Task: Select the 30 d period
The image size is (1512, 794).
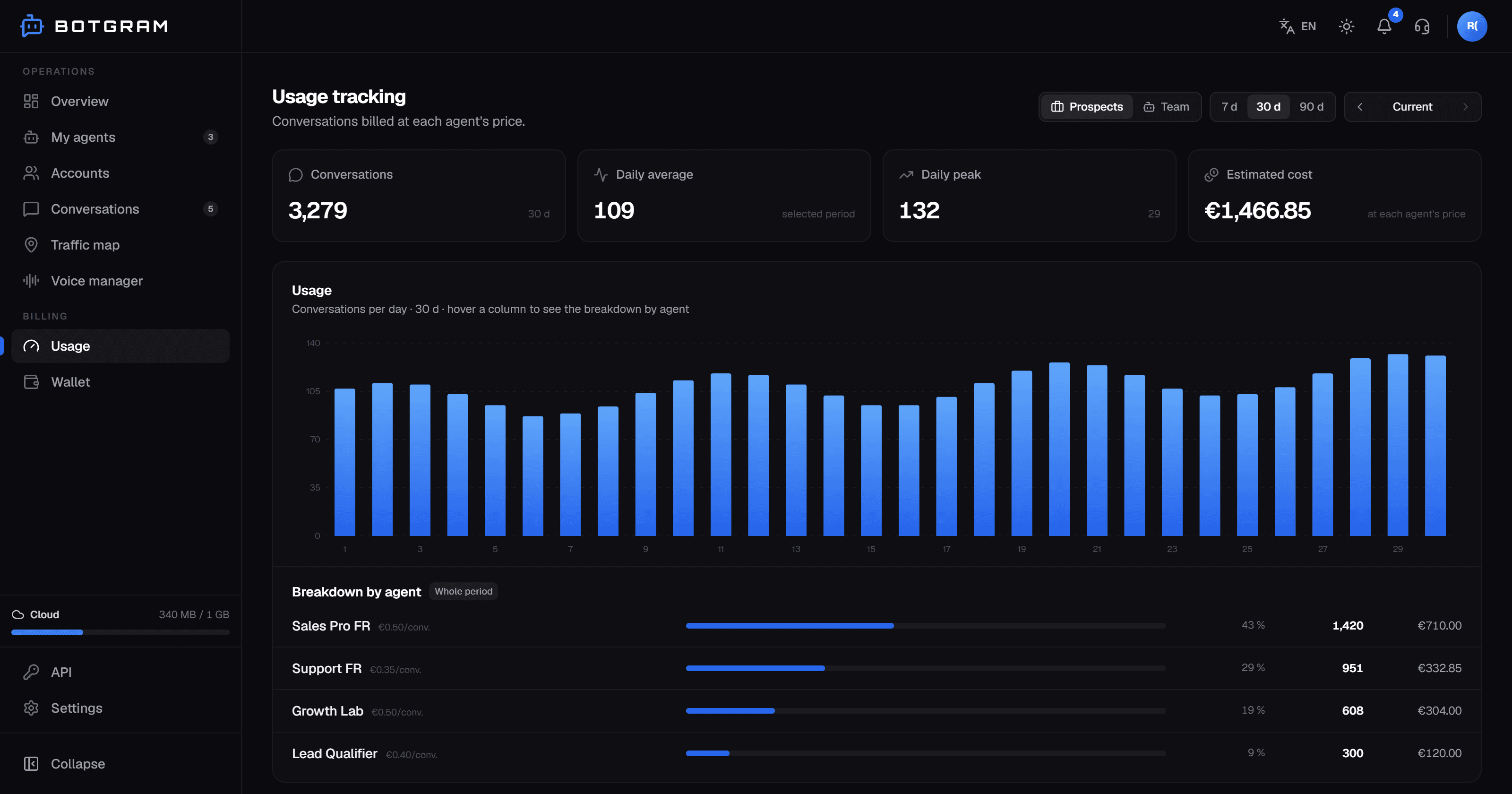Action: [1268, 107]
